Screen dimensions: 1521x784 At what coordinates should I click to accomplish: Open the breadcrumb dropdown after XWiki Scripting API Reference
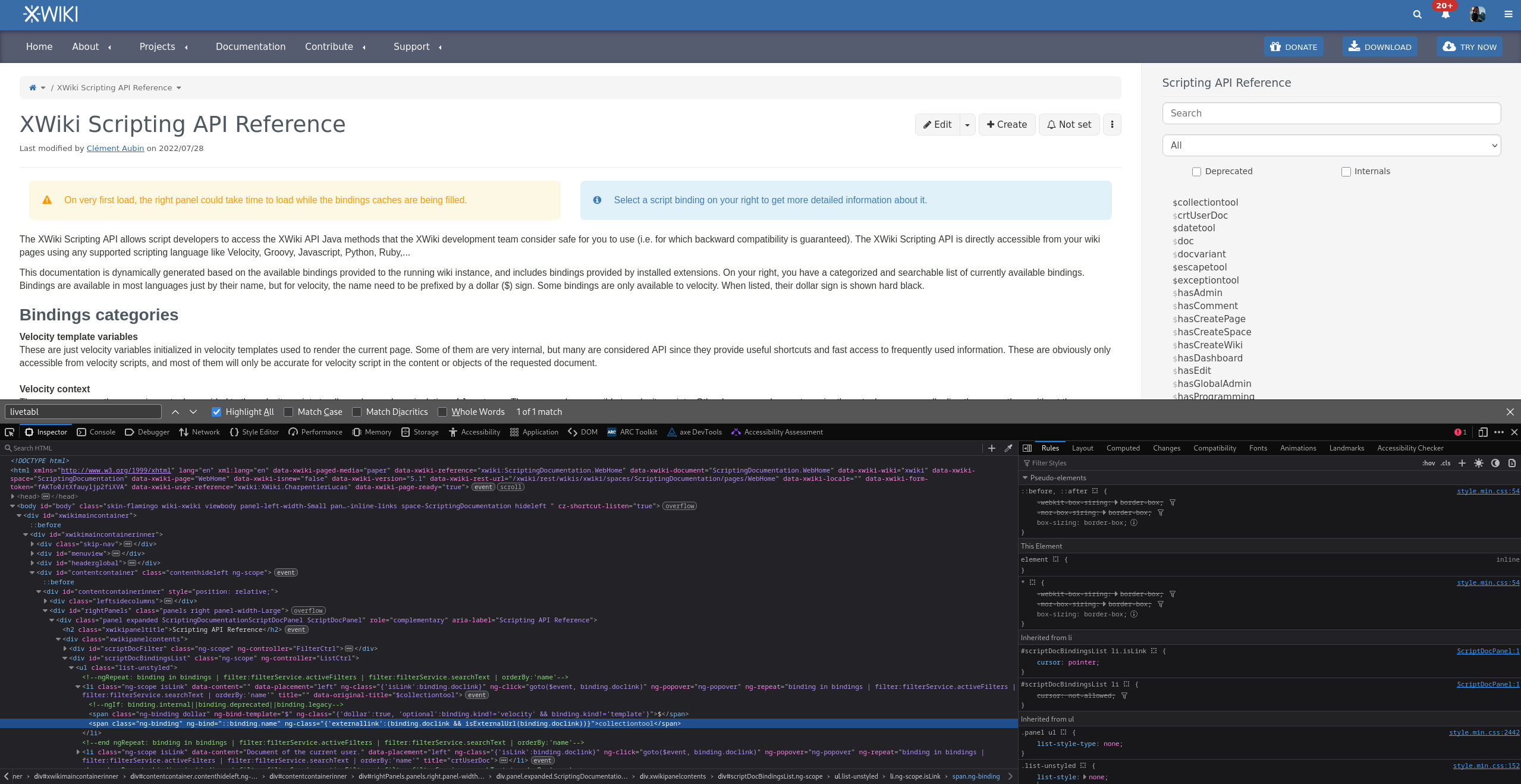pos(178,88)
